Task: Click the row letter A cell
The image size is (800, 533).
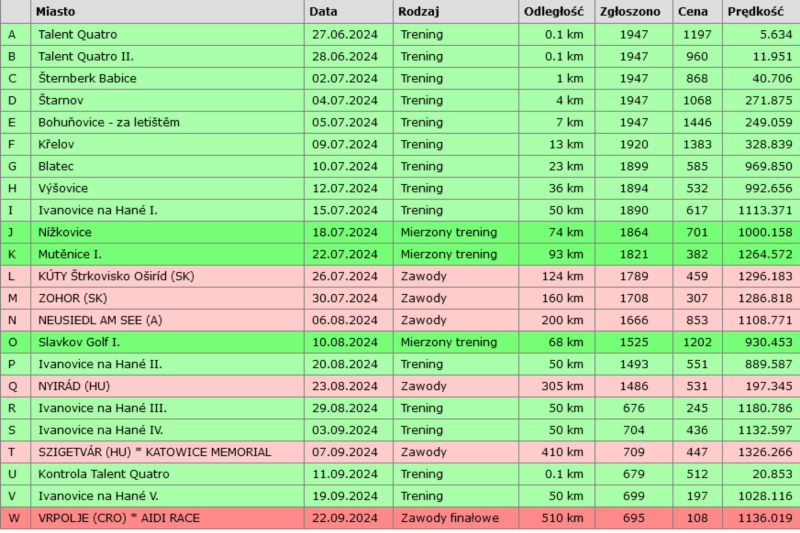Action: pos(12,34)
